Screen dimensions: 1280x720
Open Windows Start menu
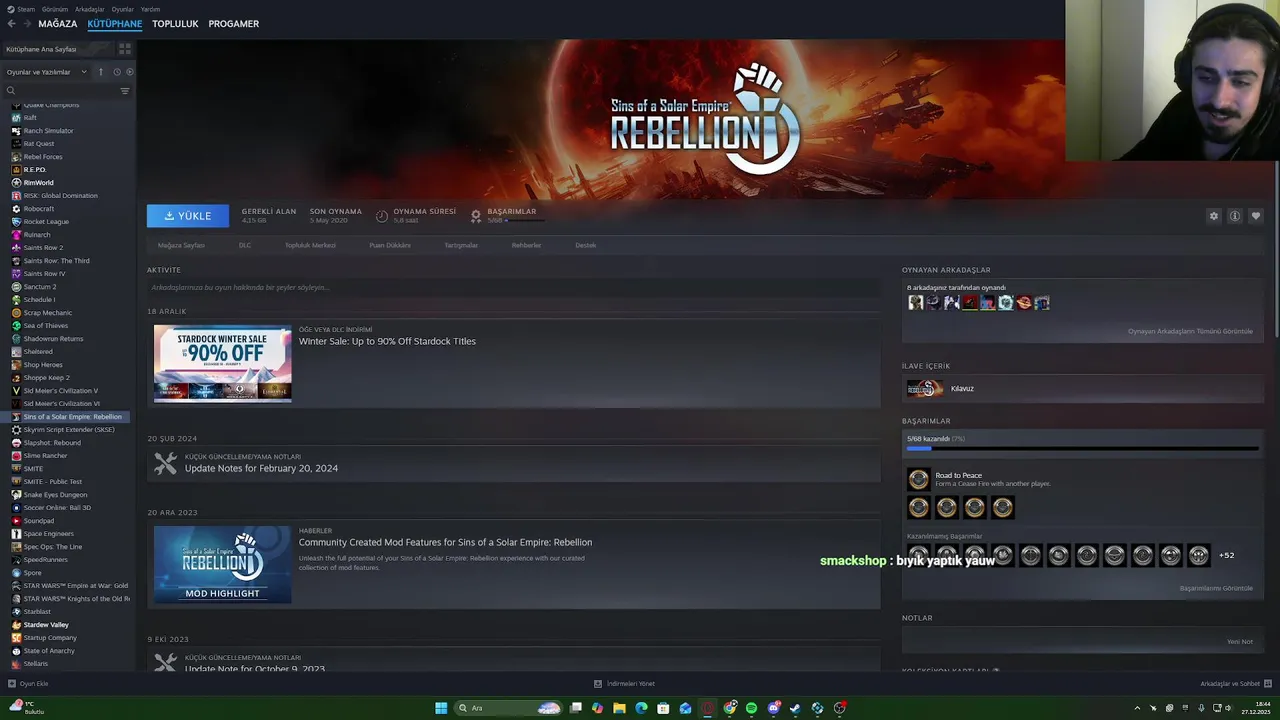pyautogui.click(x=441, y=708)
